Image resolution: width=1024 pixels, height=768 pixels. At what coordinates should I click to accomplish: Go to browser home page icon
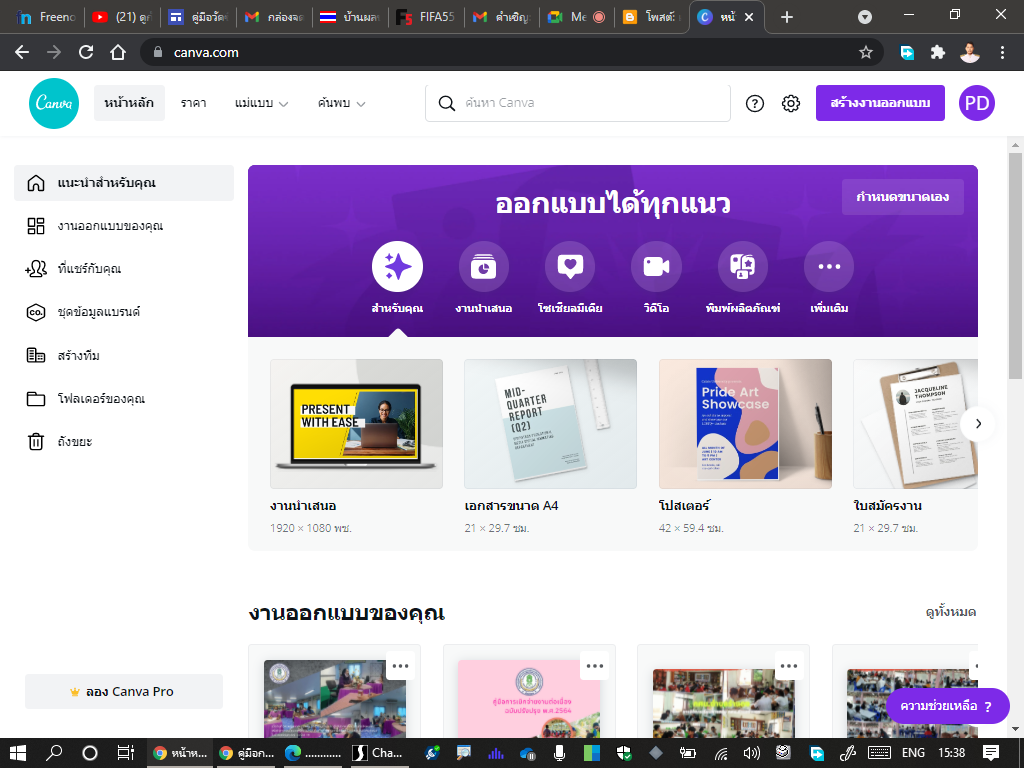118,52
